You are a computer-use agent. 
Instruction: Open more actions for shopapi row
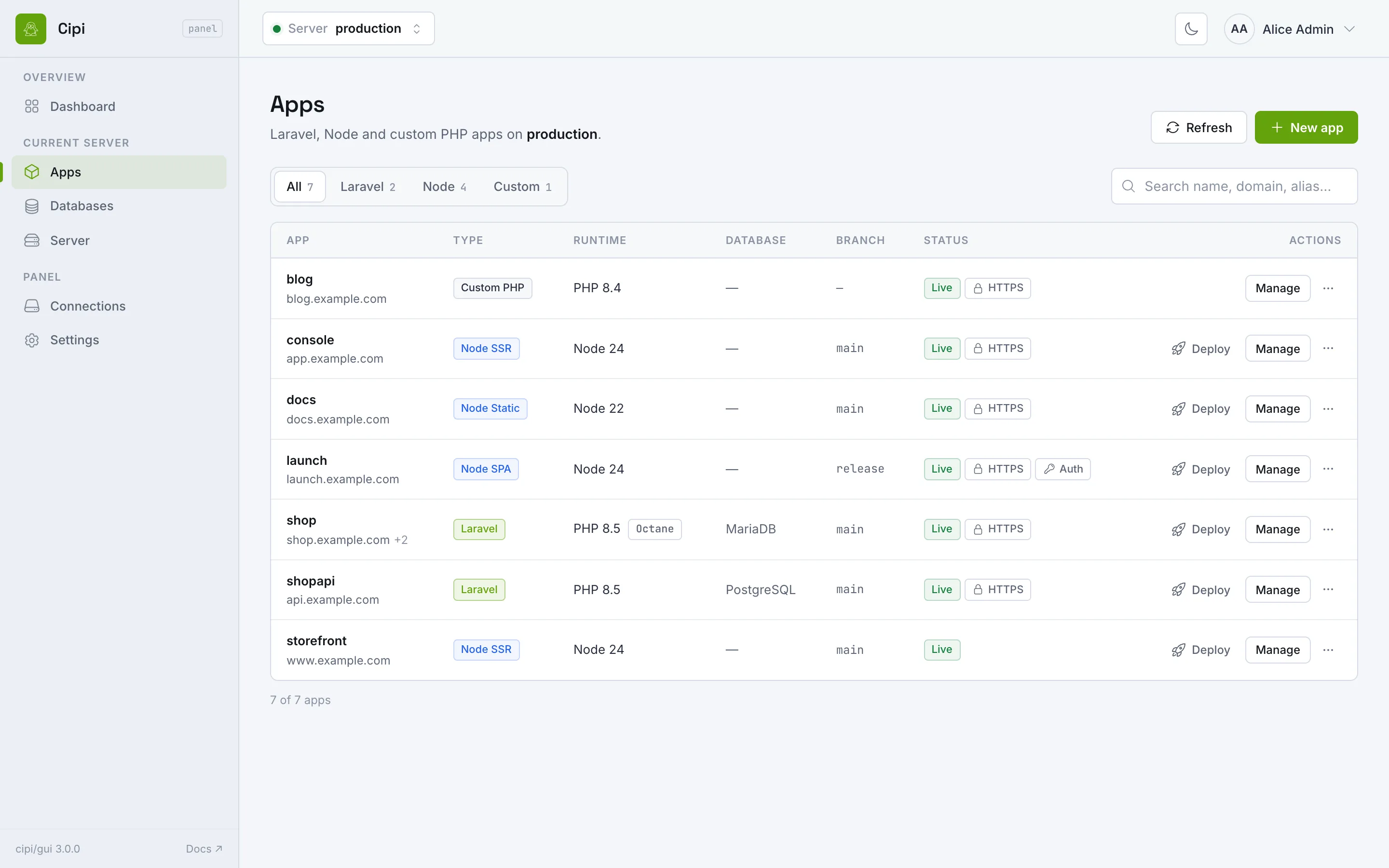[1328, 590]
